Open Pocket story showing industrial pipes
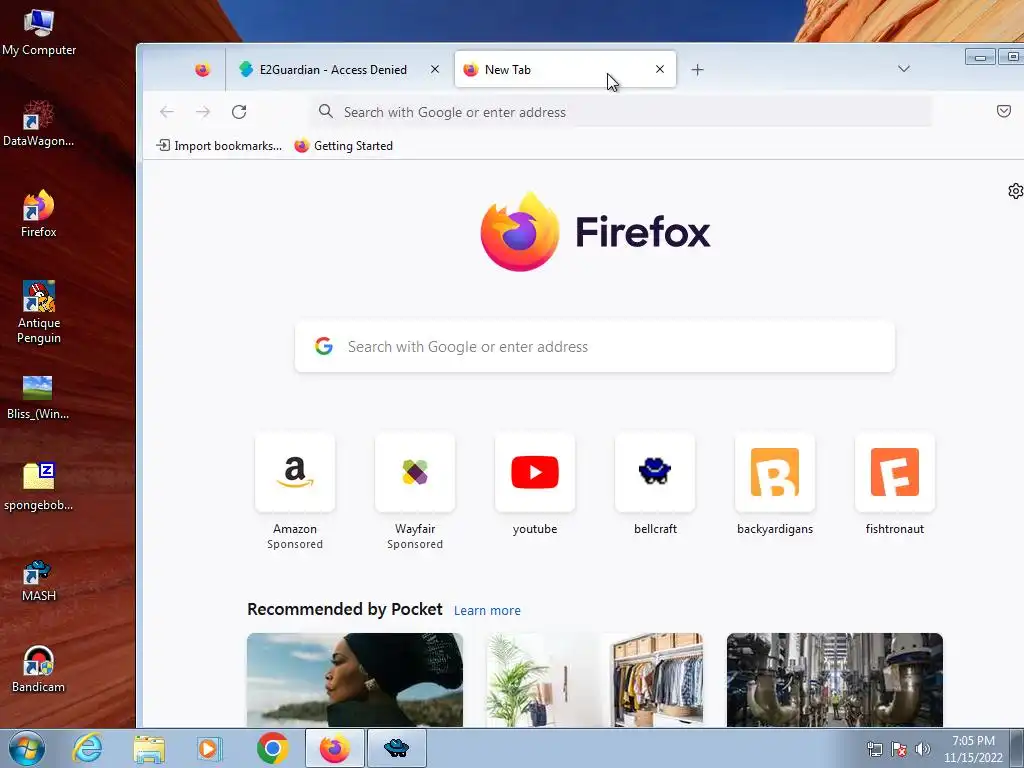Viewport: 1024px width, 768px height. click(835, 680)
